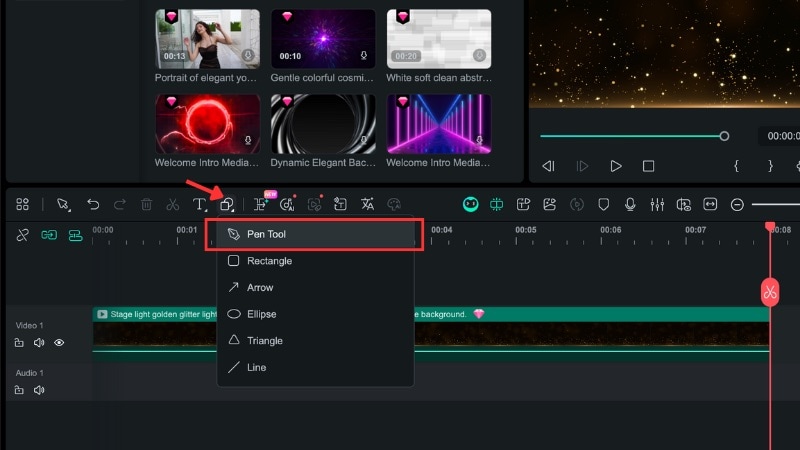Choose Ellipse from the shape menu
This screenshot has height=450, width=800.
pyautogui.click(x=315, y=314)
